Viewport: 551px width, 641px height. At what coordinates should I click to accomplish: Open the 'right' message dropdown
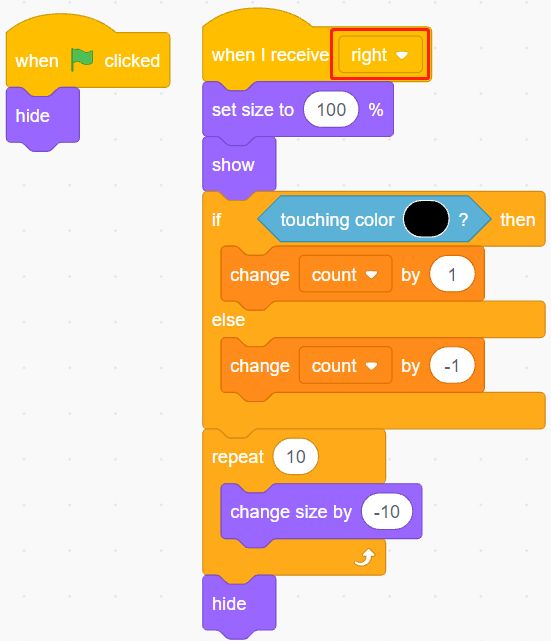pos(380,55)
